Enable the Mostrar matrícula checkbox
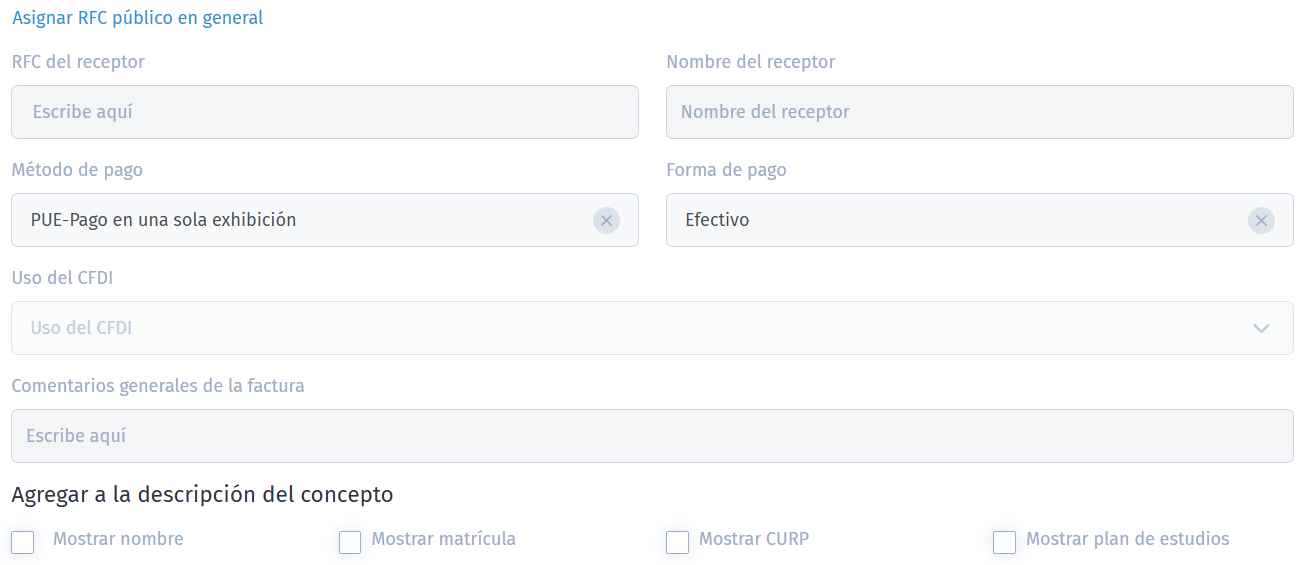 pyautogui.click(x=350, y=542)
